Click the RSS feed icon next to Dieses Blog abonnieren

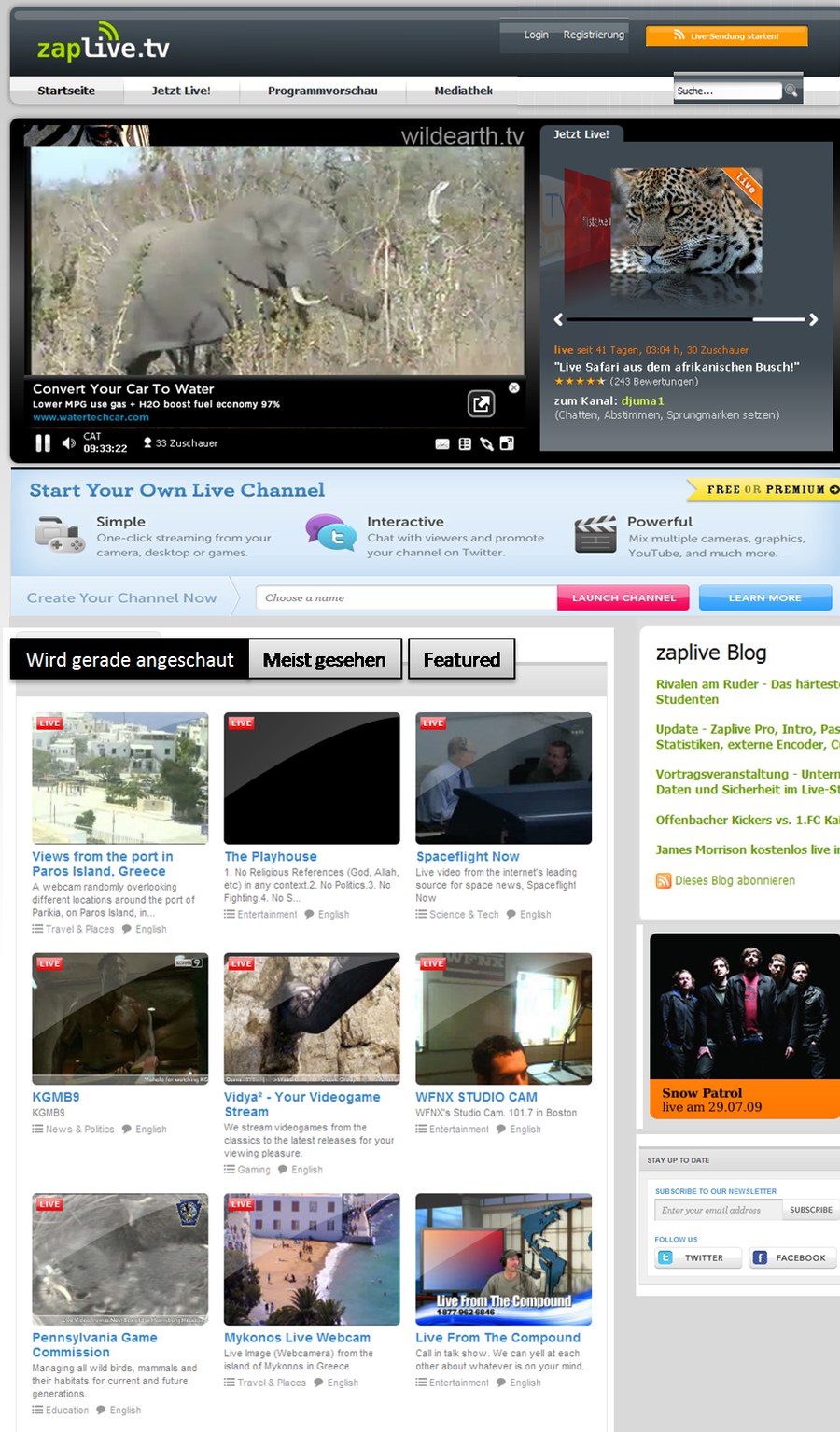click(664, 880)
